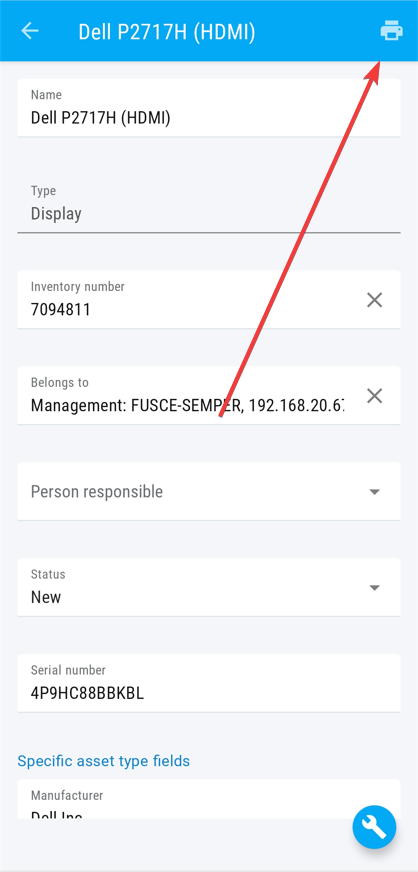Open Specific asset type fields section
Screen dimensions: 418x872
tap(103, 760)
